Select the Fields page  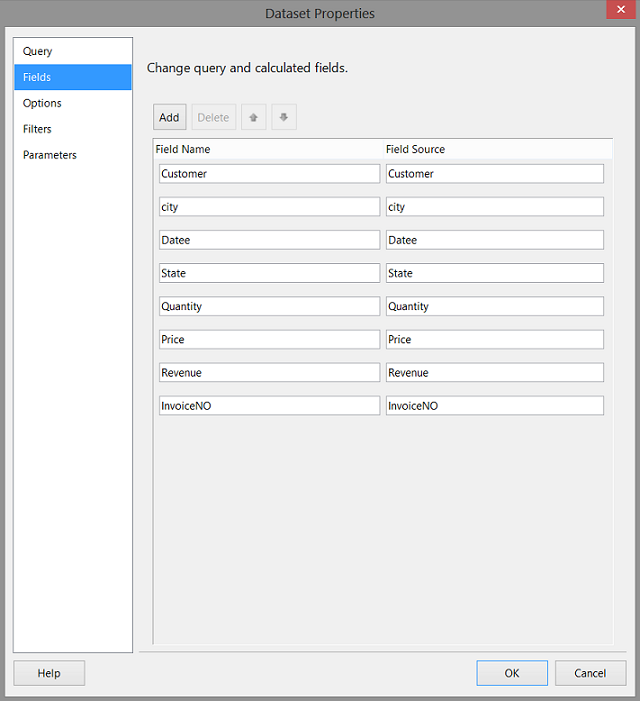(x=37, y=77)
